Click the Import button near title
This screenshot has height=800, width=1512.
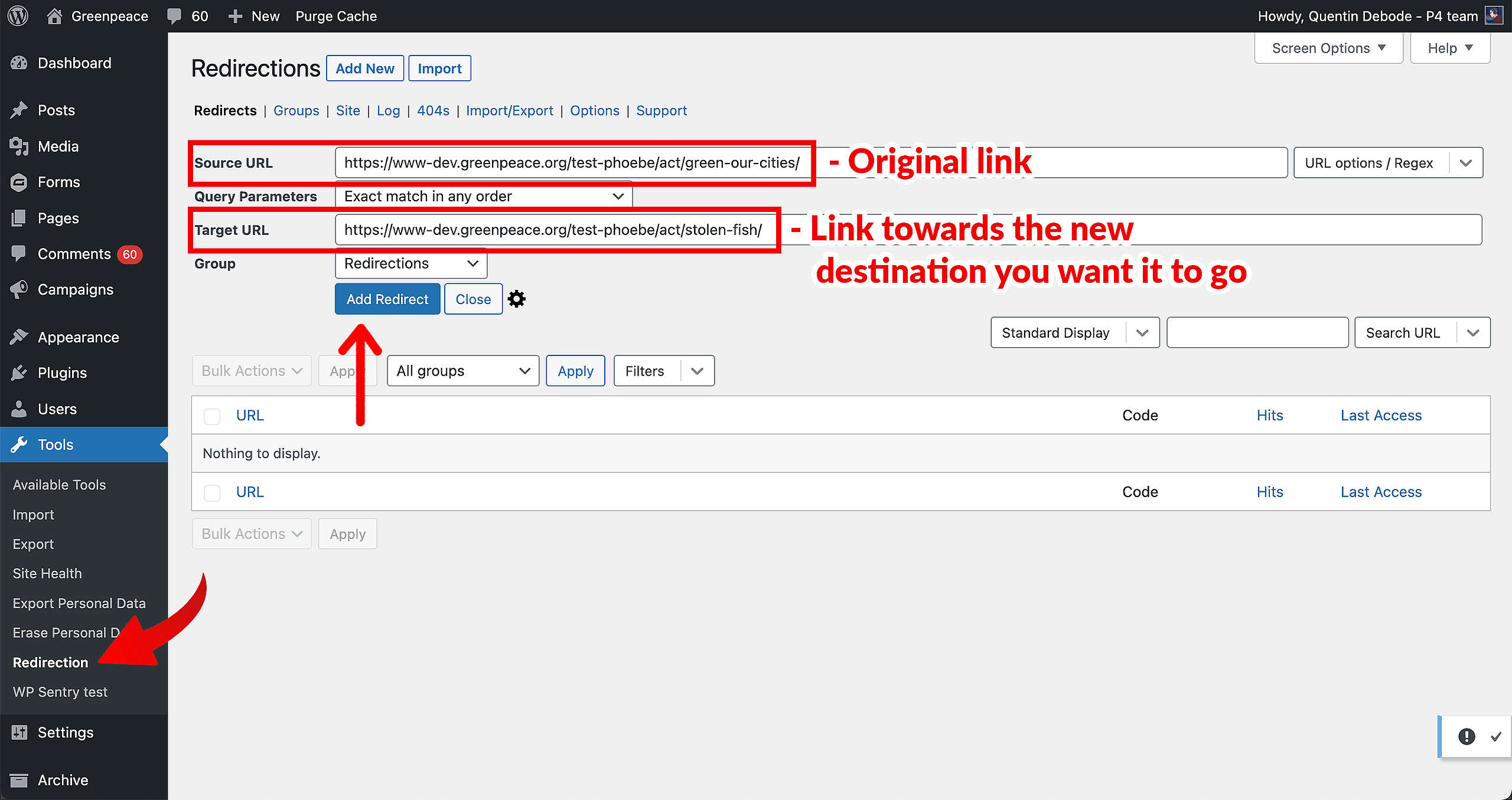click(x=439, y=68)
